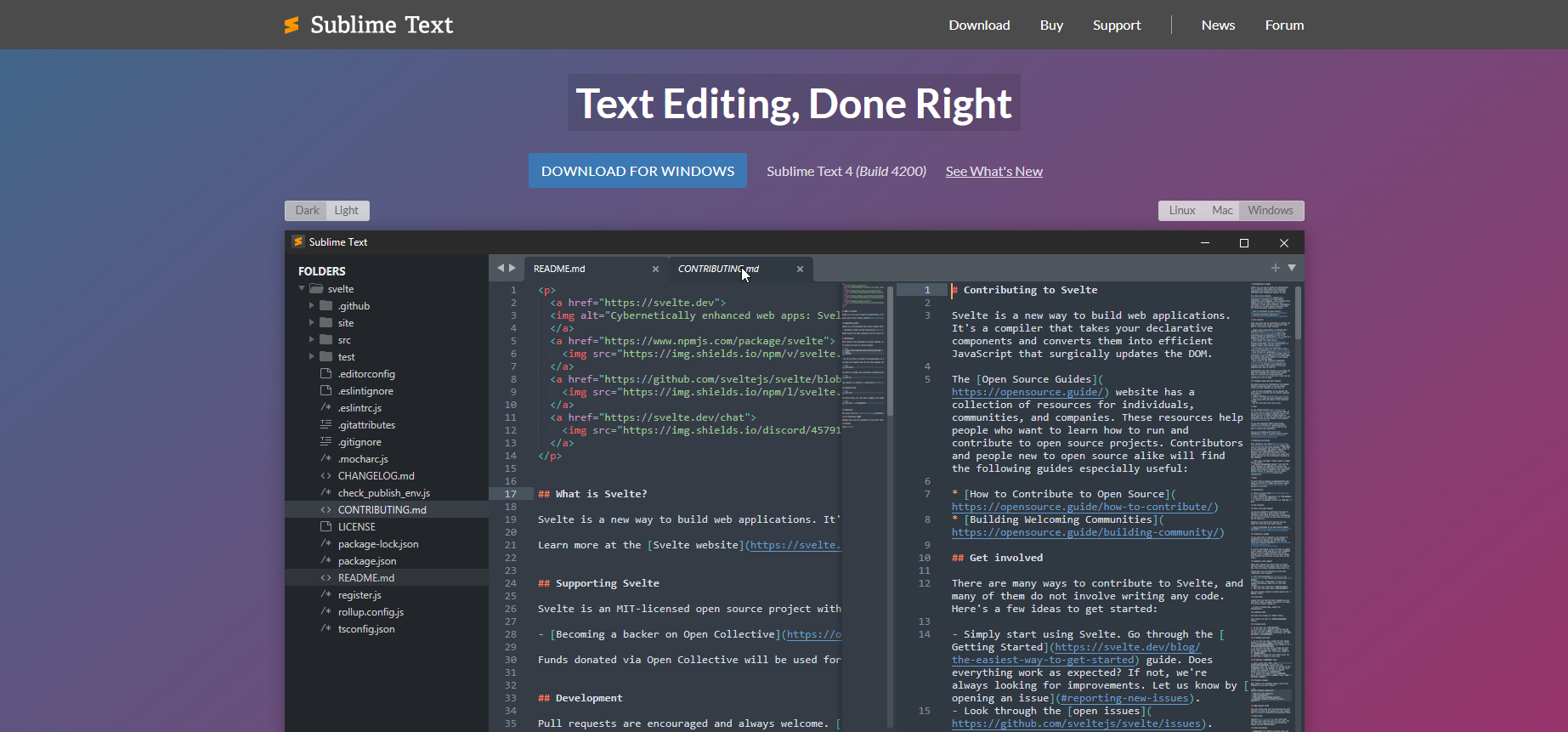Click the src folder icon
The width and height of the screenshot is (1568, 732).
click(x=325, y=339)
